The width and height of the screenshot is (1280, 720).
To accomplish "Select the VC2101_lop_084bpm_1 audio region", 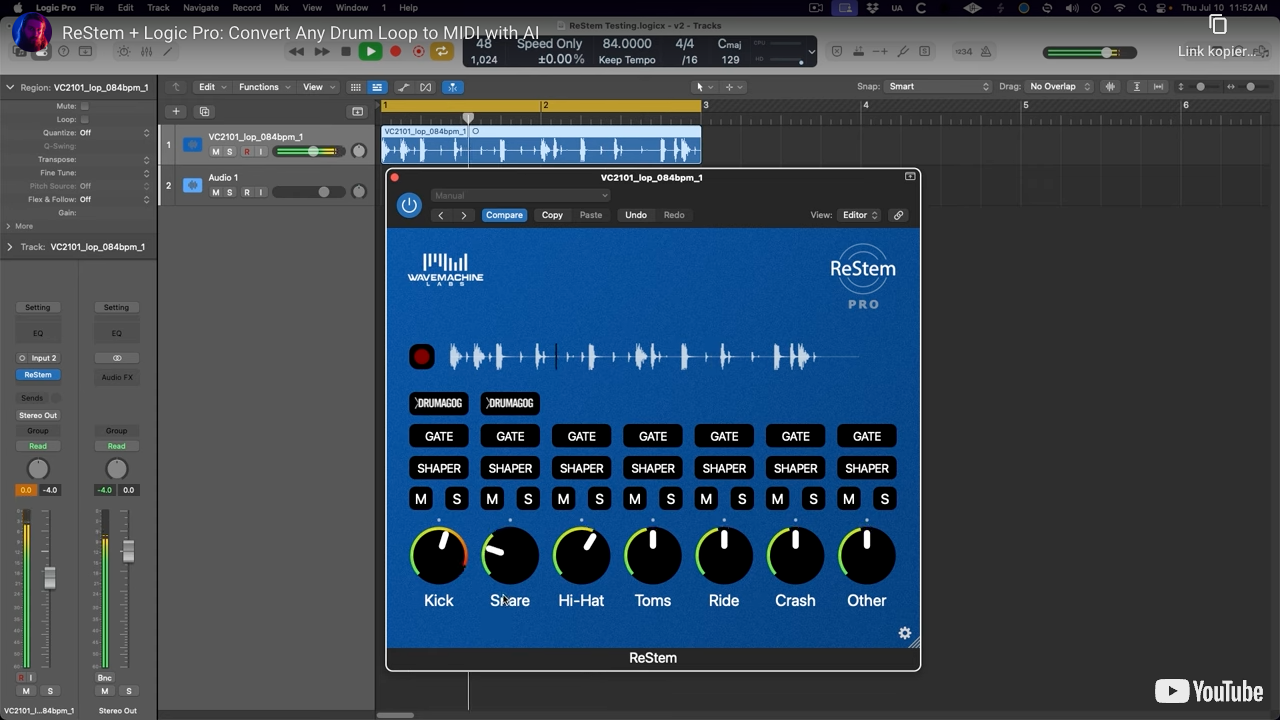I will pos(541,145).
